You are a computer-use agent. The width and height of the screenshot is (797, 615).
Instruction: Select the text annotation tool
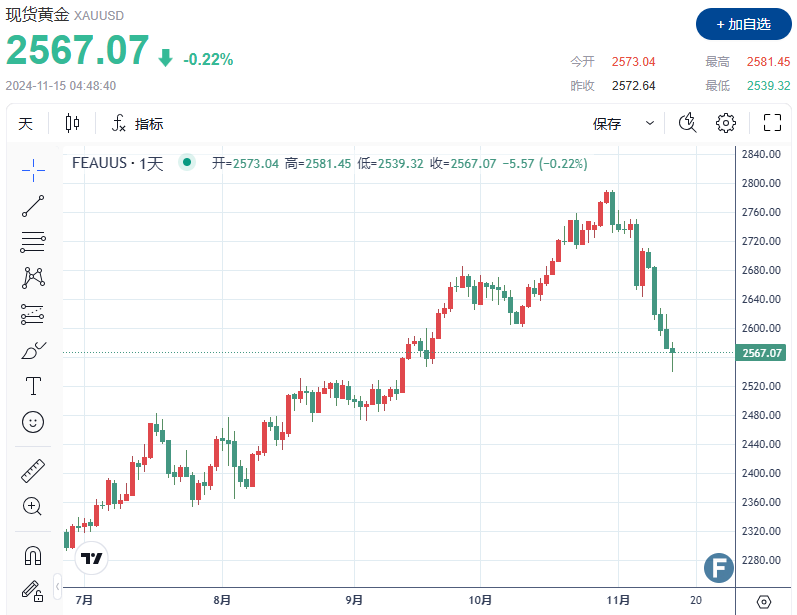tap(33, 386)
